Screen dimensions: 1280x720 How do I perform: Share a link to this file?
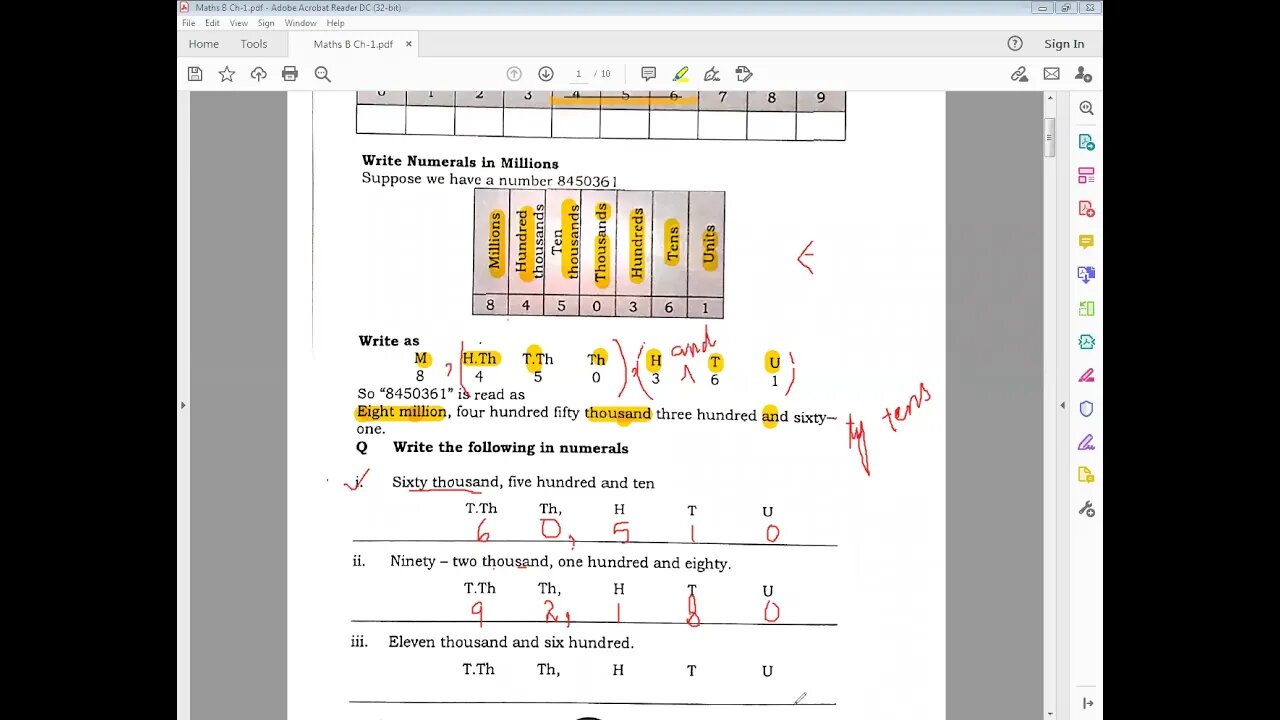pyautogui.click(x=1019, y=74)
